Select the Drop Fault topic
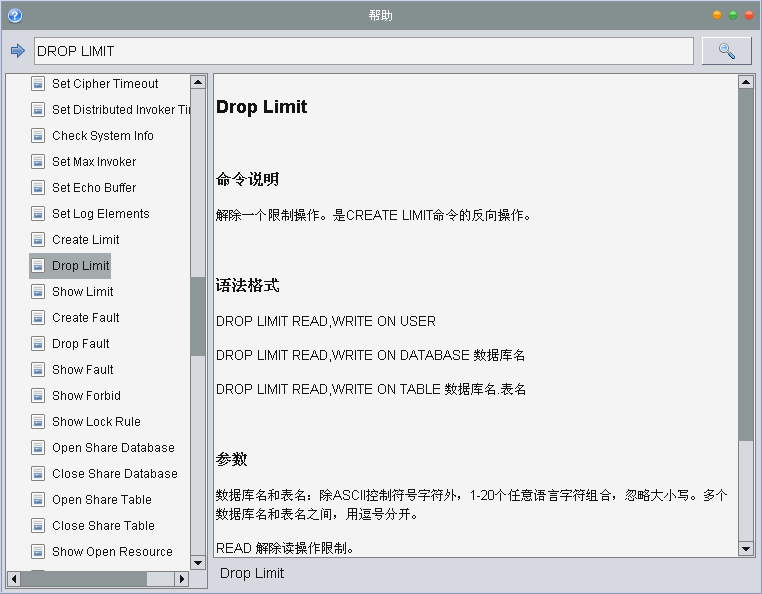 pos(81,344)
